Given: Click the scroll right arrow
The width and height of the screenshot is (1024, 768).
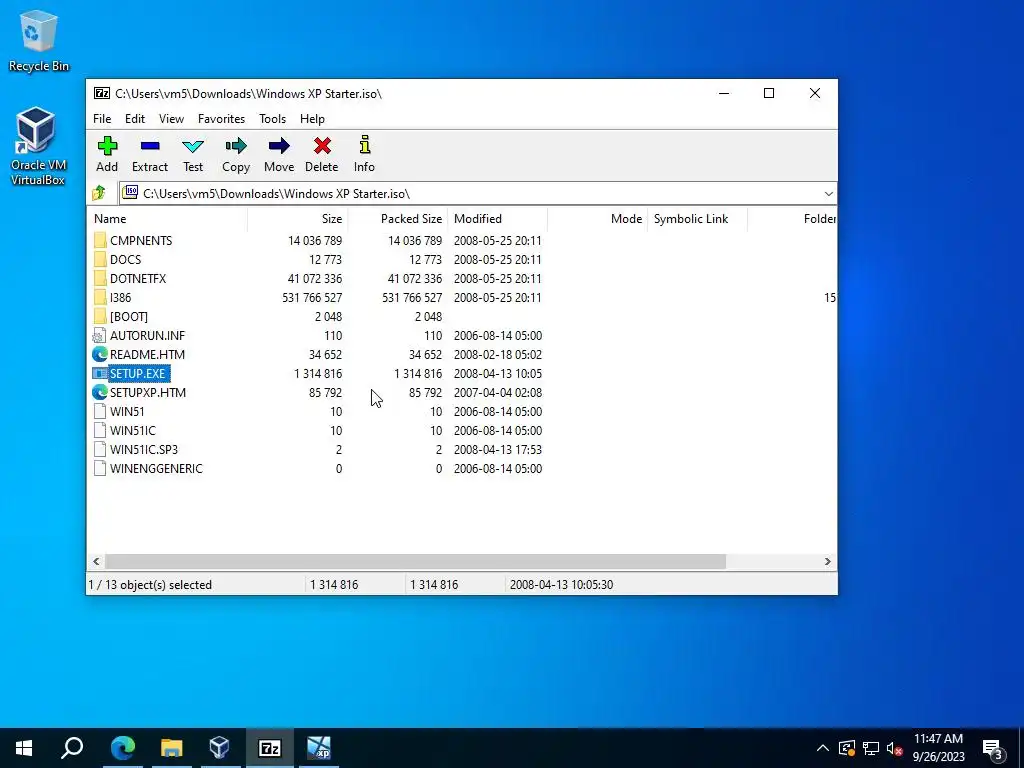Looking at the screenshot, I should click(x=827, y=562).
